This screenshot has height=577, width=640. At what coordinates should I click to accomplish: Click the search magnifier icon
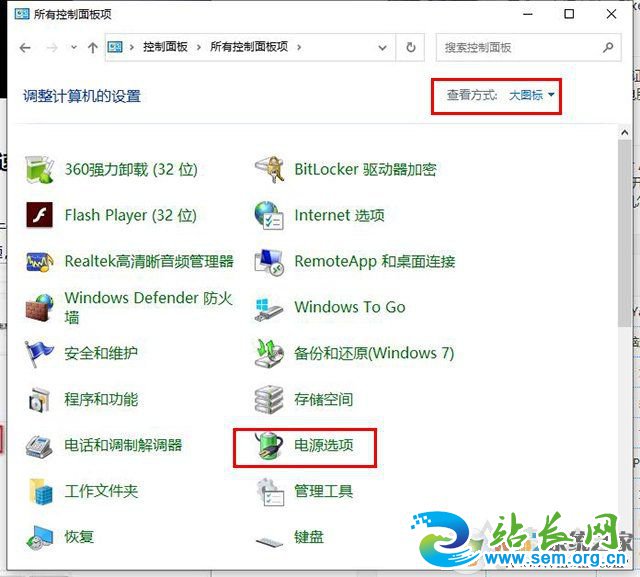point(608,47)
